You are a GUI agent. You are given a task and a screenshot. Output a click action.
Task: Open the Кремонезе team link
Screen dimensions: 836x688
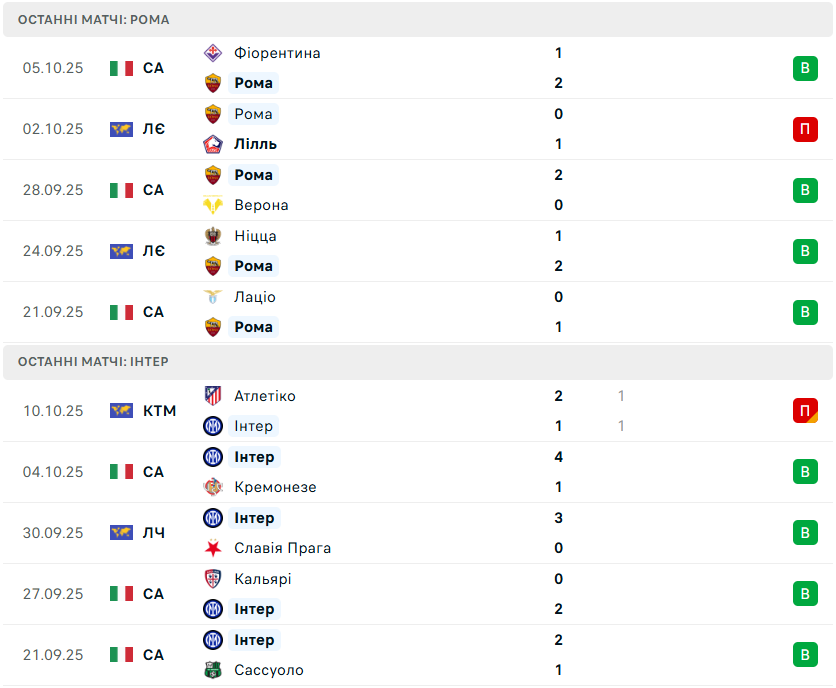click(275, 487)
